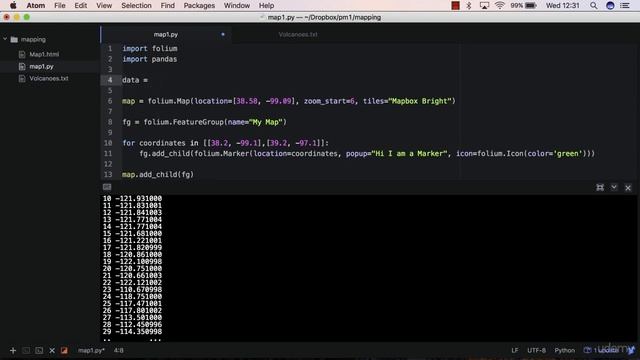Click the update package icon in status bar
Screen dimensions: 640x360
[588, 350]
